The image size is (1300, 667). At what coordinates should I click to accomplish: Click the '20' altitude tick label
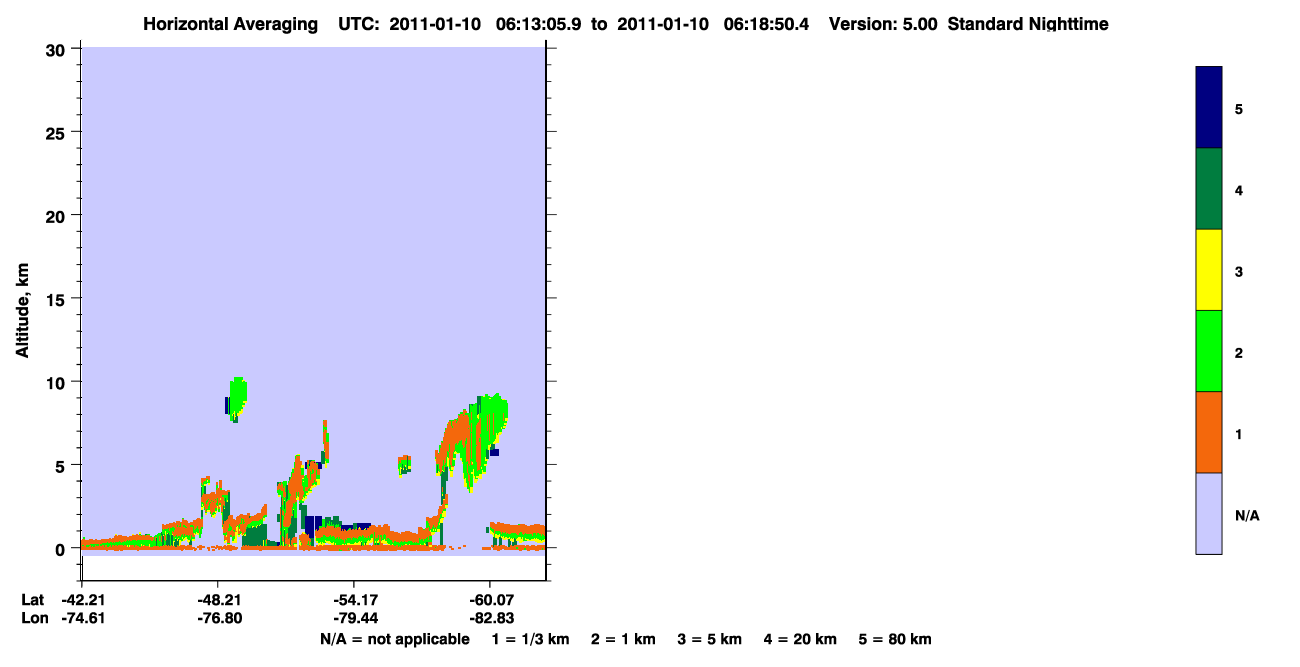[57, 215]
